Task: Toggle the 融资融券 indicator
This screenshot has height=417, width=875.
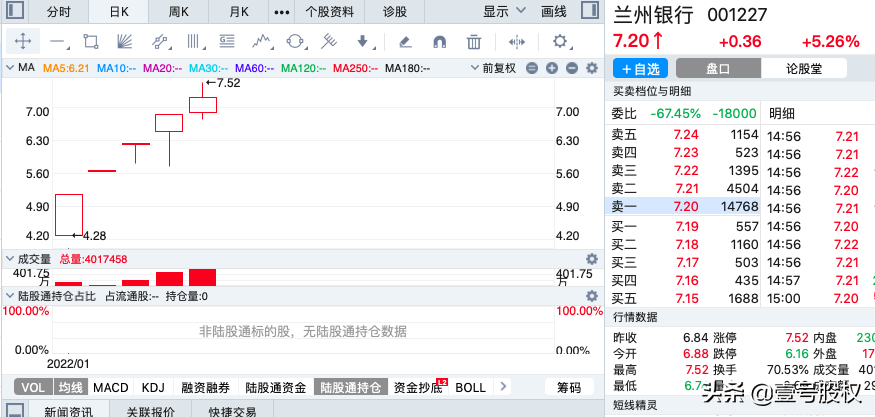Action: [206, 387]
